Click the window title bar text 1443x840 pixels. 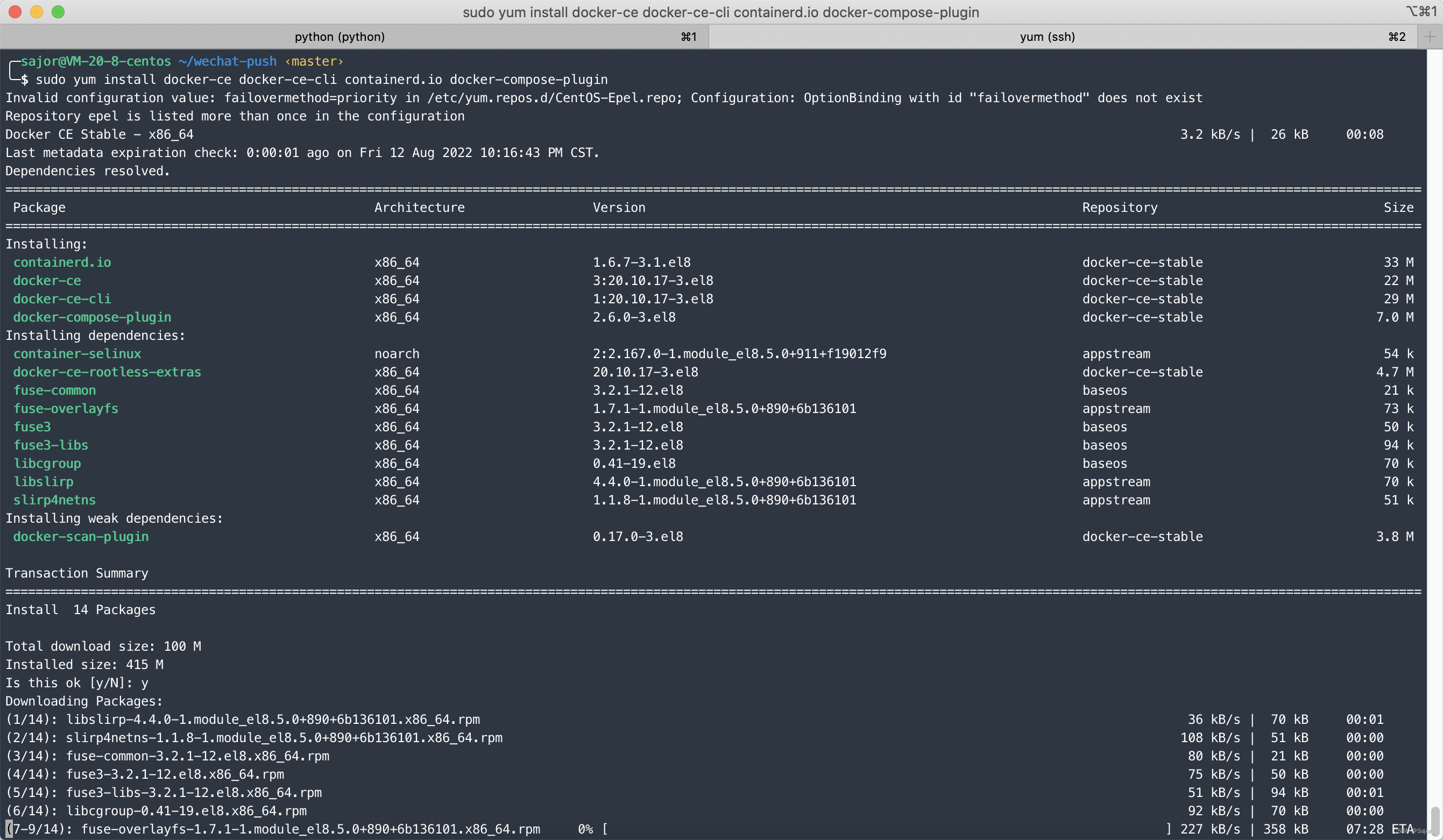pyautogui.click(x=720, y=12)
